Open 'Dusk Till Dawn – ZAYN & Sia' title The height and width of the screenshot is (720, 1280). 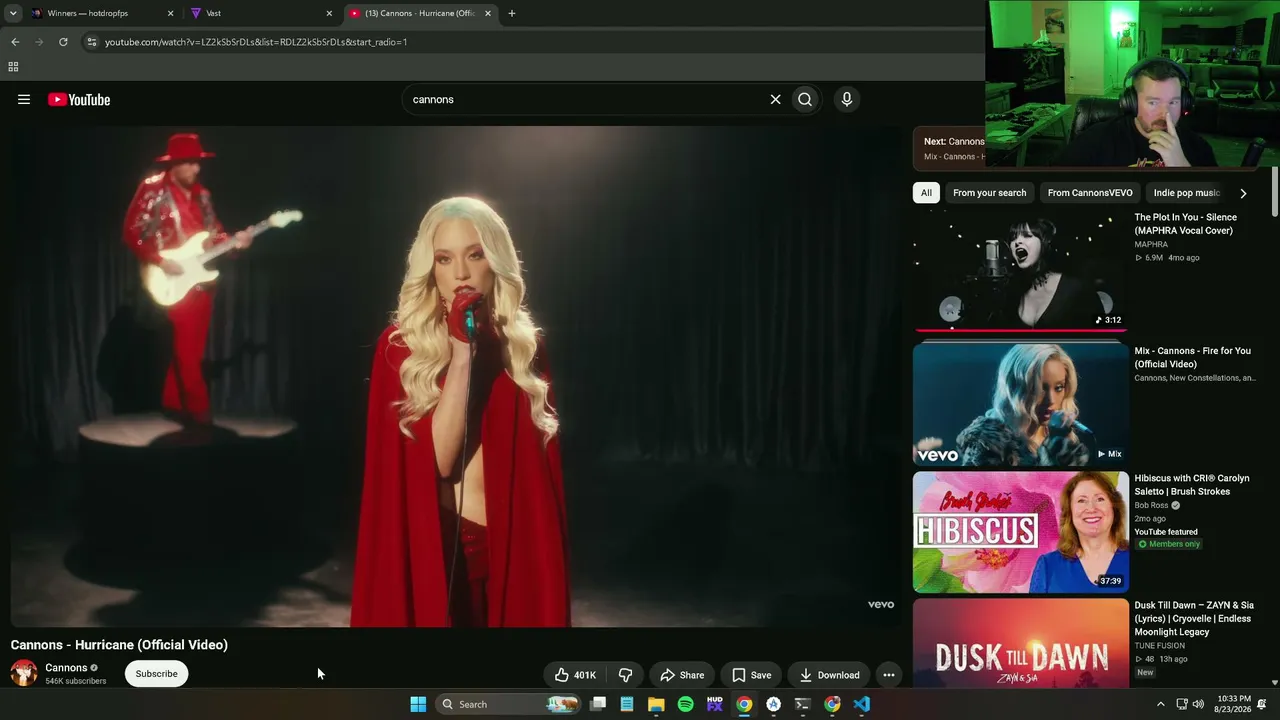[1194, 618]
